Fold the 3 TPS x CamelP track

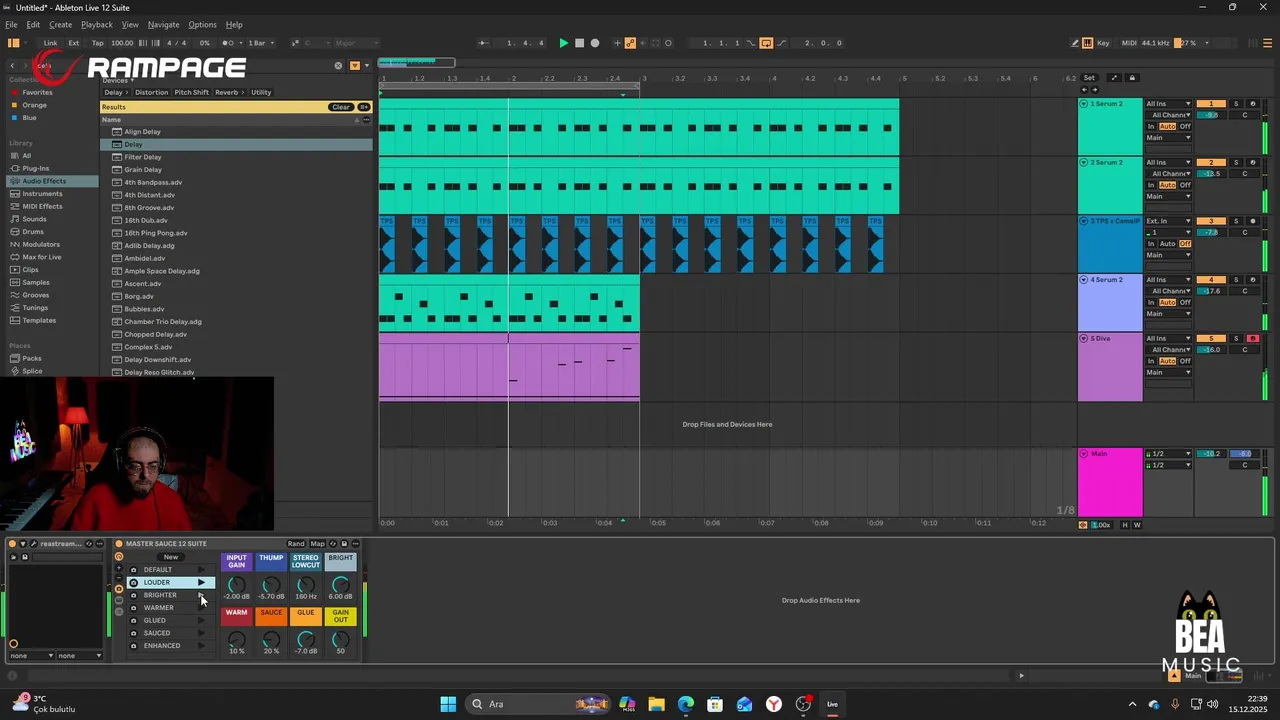(x=1084, y=221)
